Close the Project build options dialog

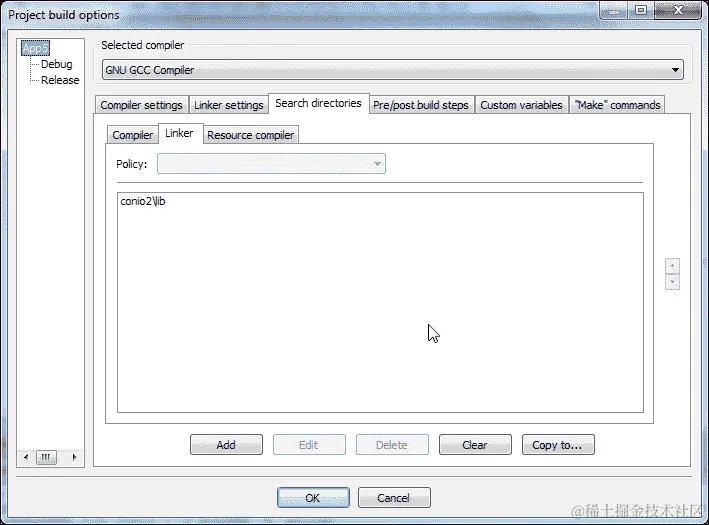[678, 10]
